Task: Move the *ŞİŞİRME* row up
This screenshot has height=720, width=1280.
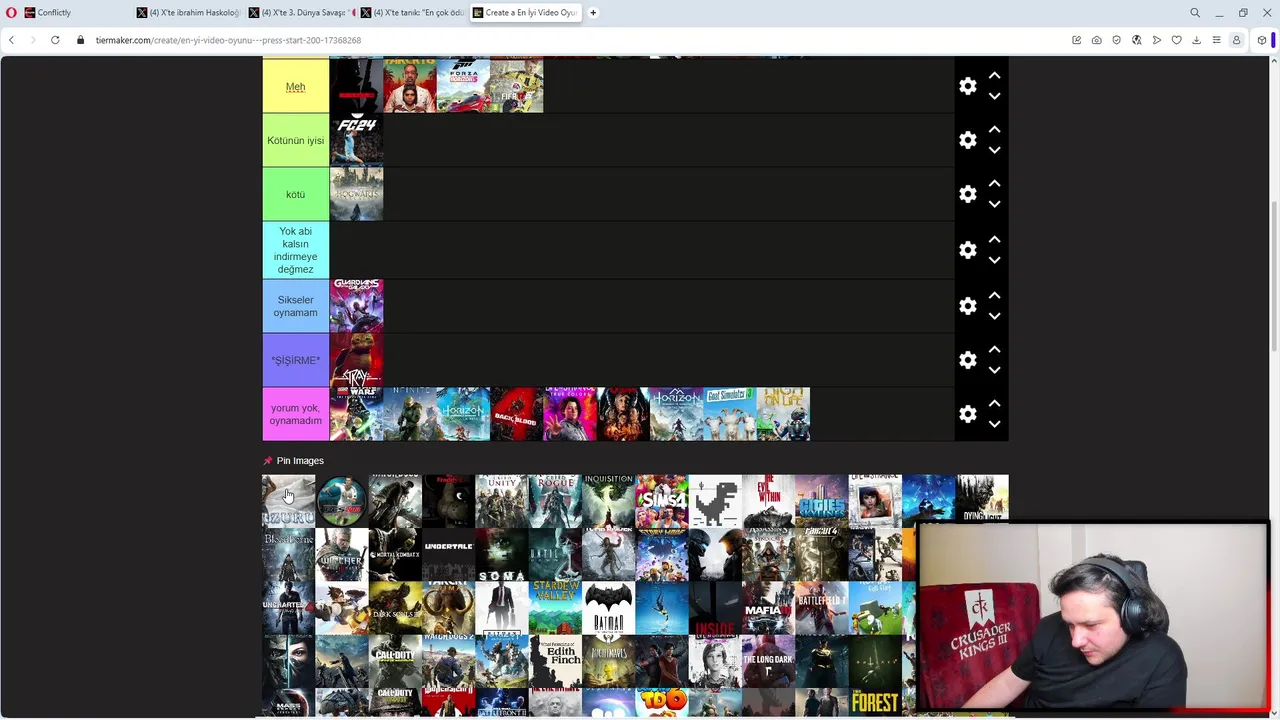Action: (x=994, y=350)
